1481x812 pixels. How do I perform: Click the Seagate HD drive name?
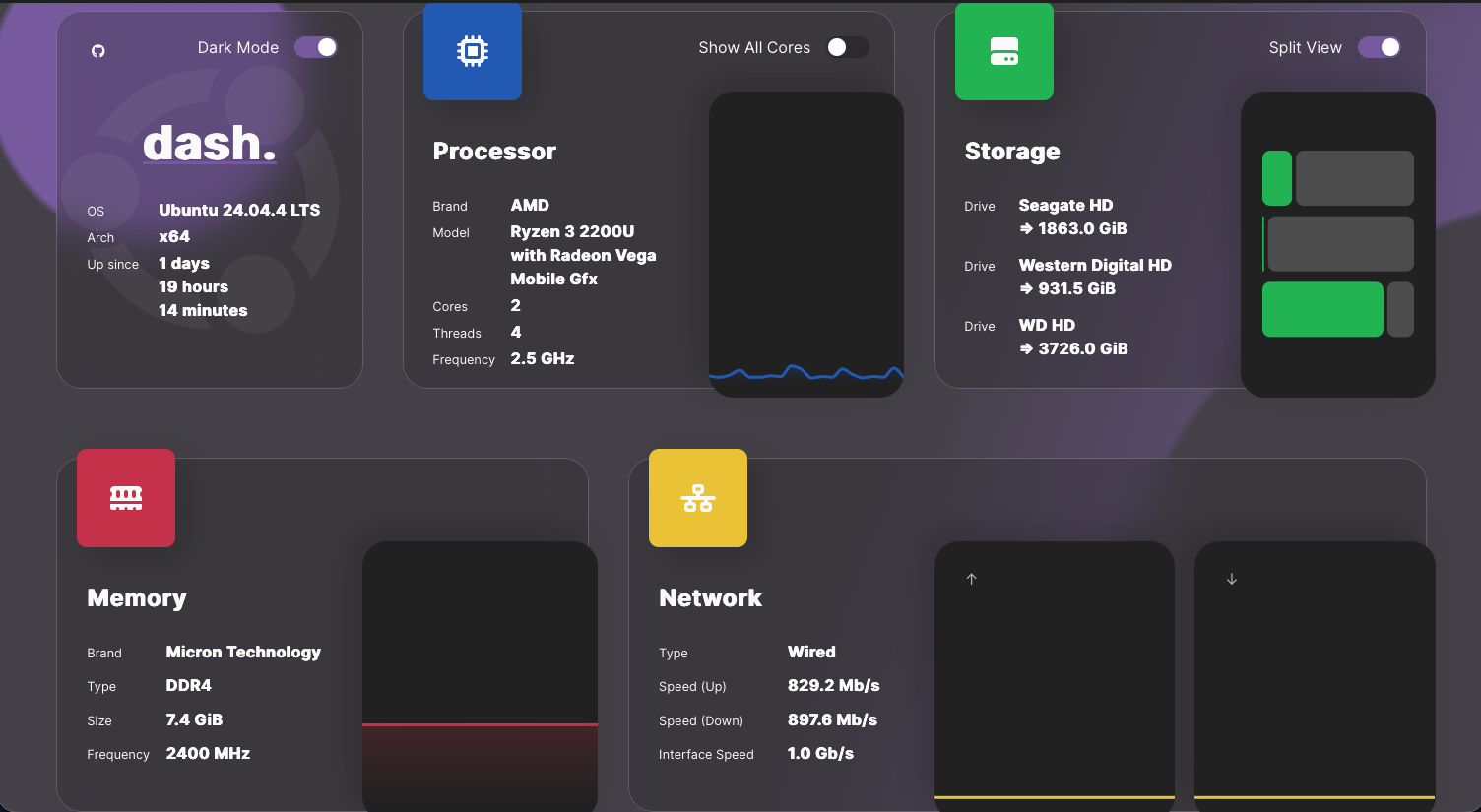point(1065,205)
